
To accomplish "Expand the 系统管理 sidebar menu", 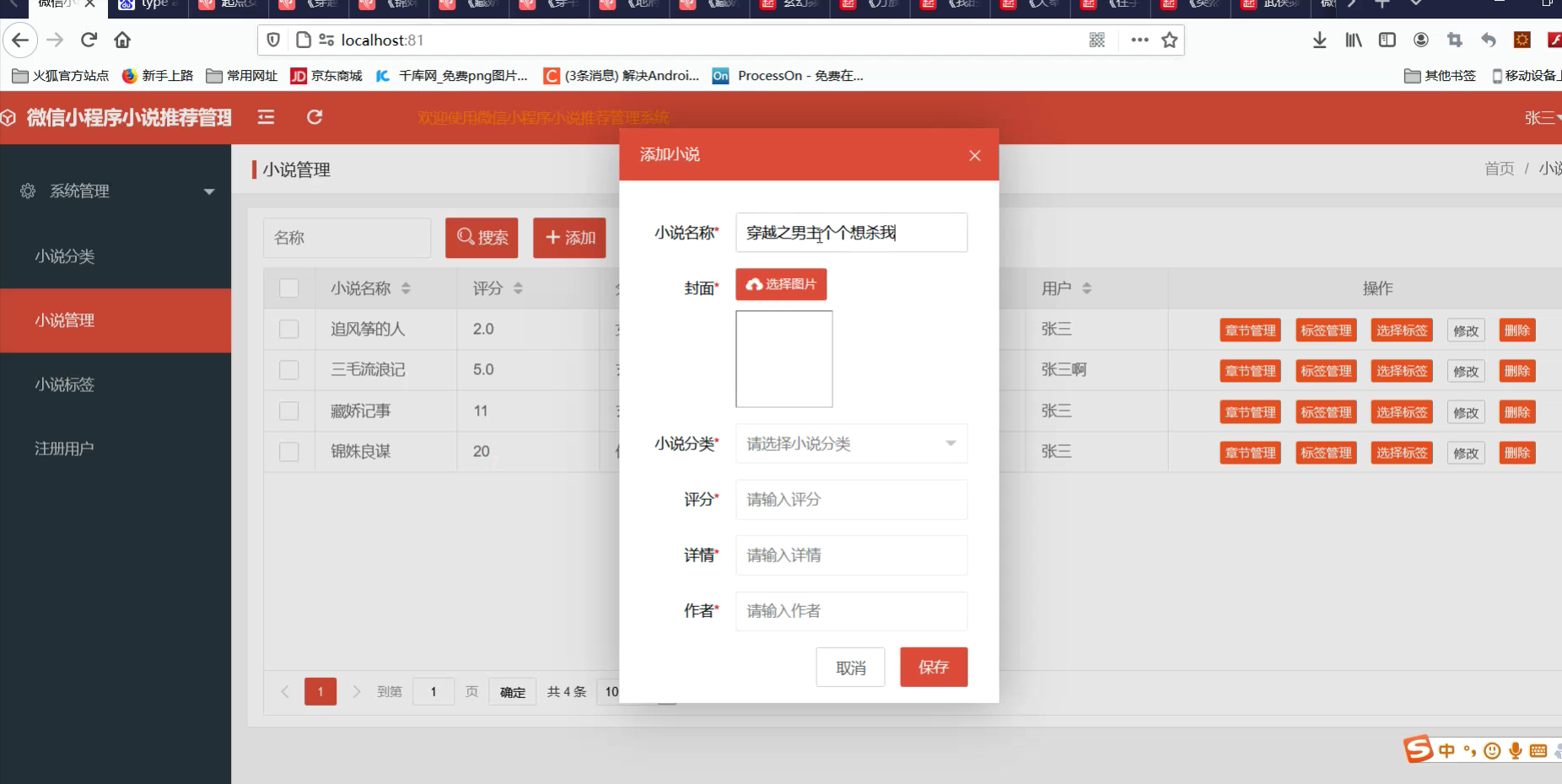I will [116, 191].
